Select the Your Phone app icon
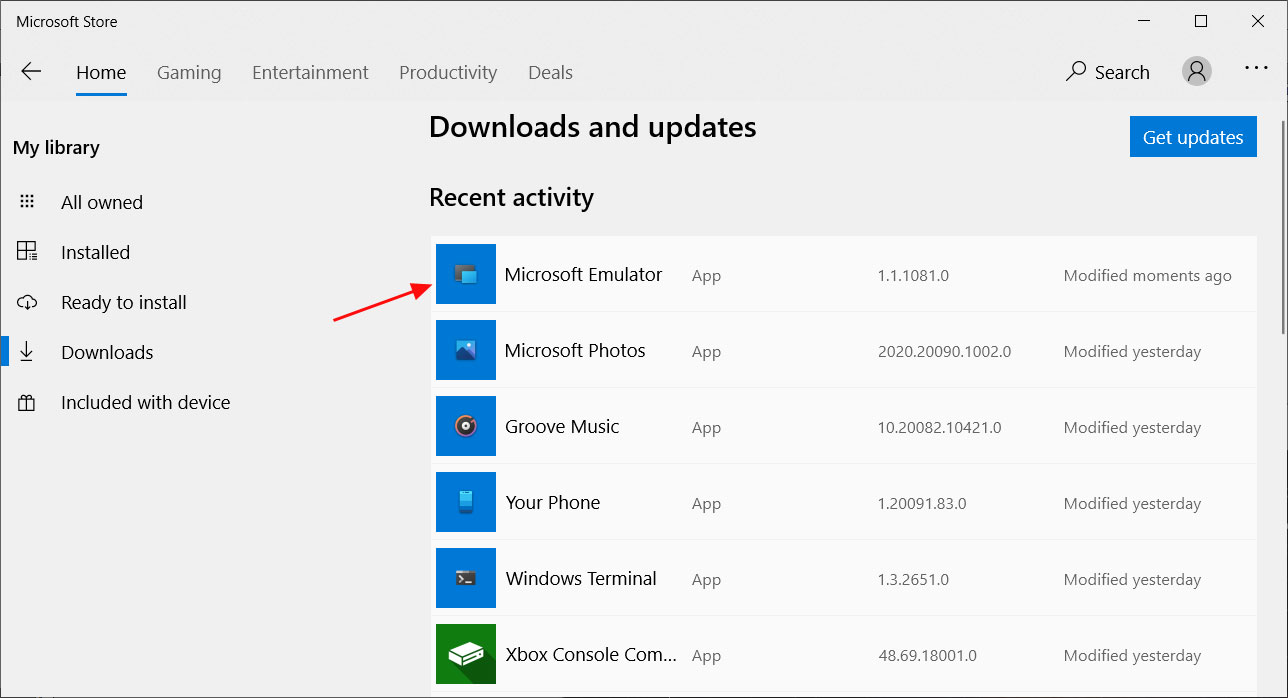The width and height of the screenshot is (1288, 698). click(466, 502)
